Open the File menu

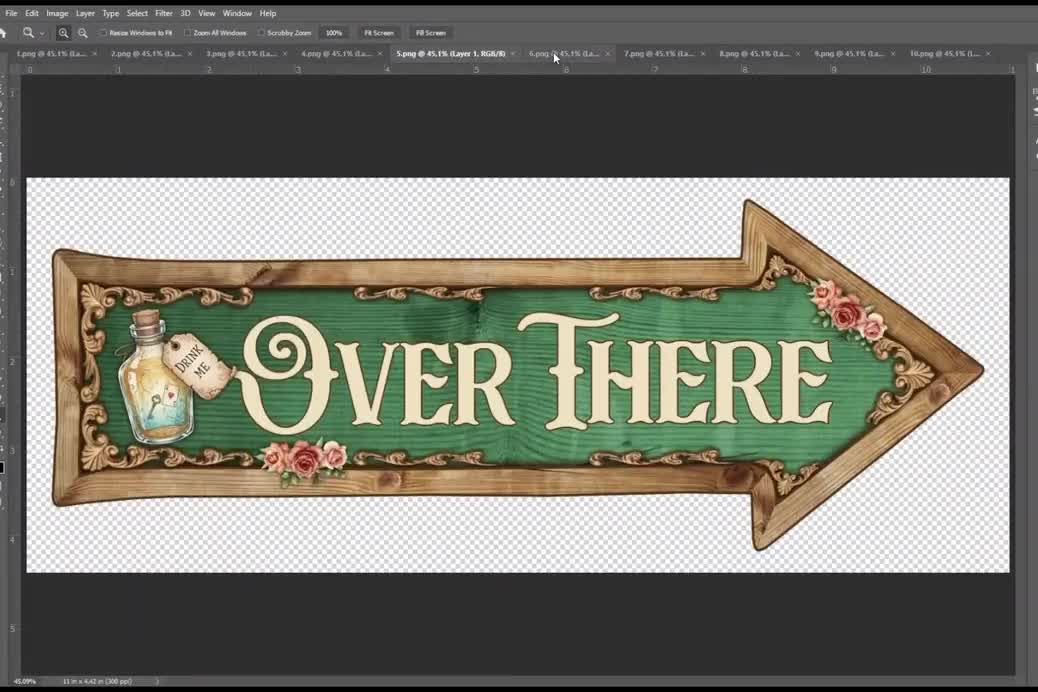click(11, 13)
